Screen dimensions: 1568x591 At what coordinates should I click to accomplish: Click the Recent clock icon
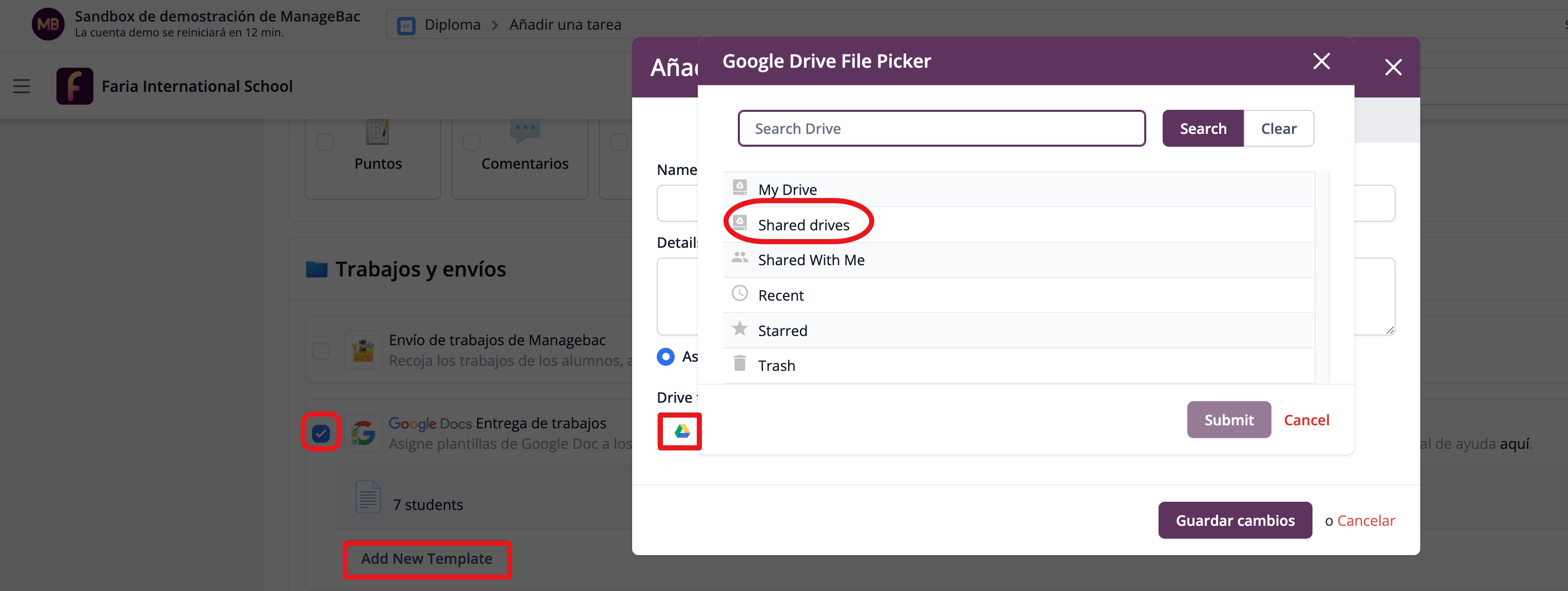[x=739, y=294]
